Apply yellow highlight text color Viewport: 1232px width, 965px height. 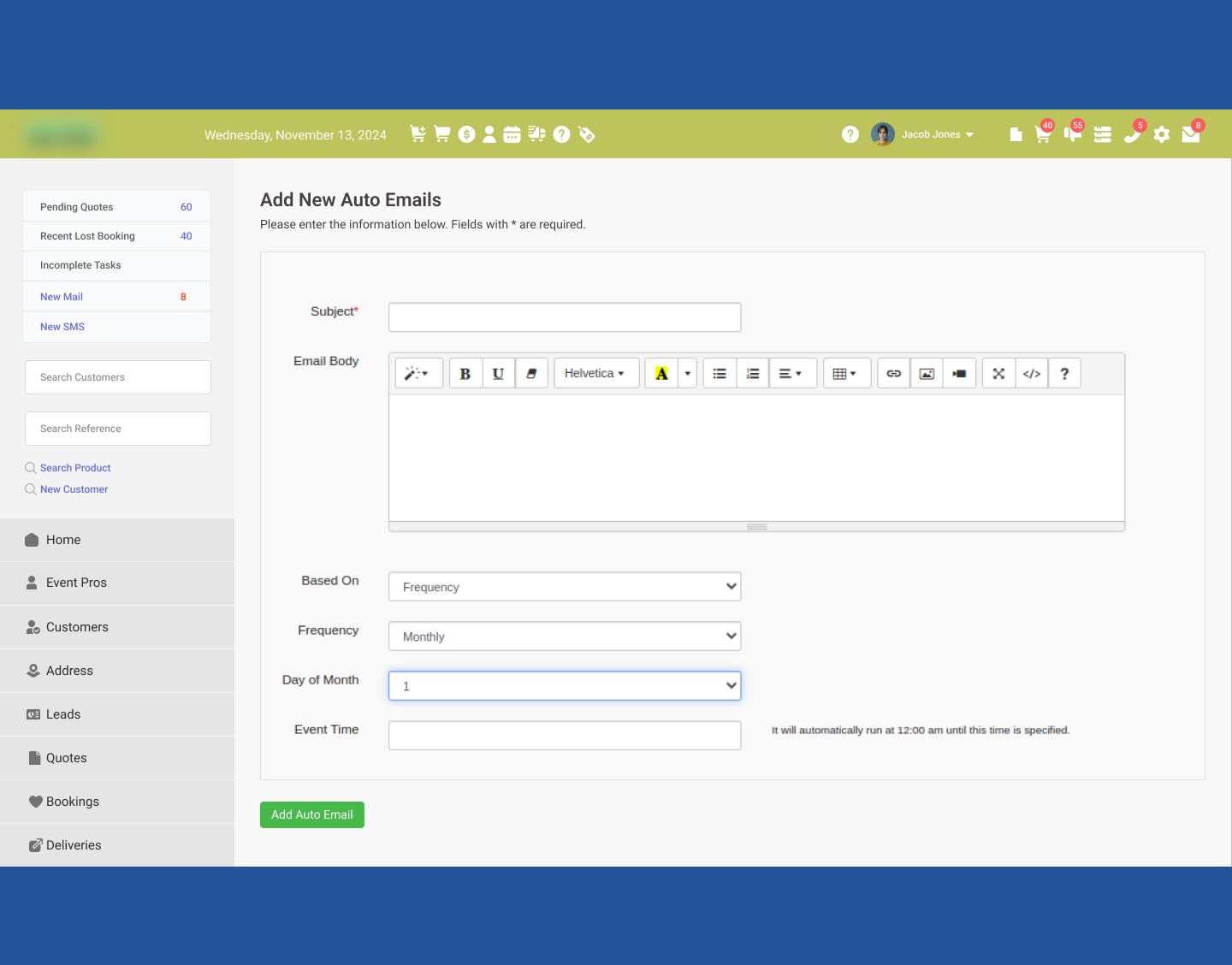pyautogui.click(x=661, y=373)
